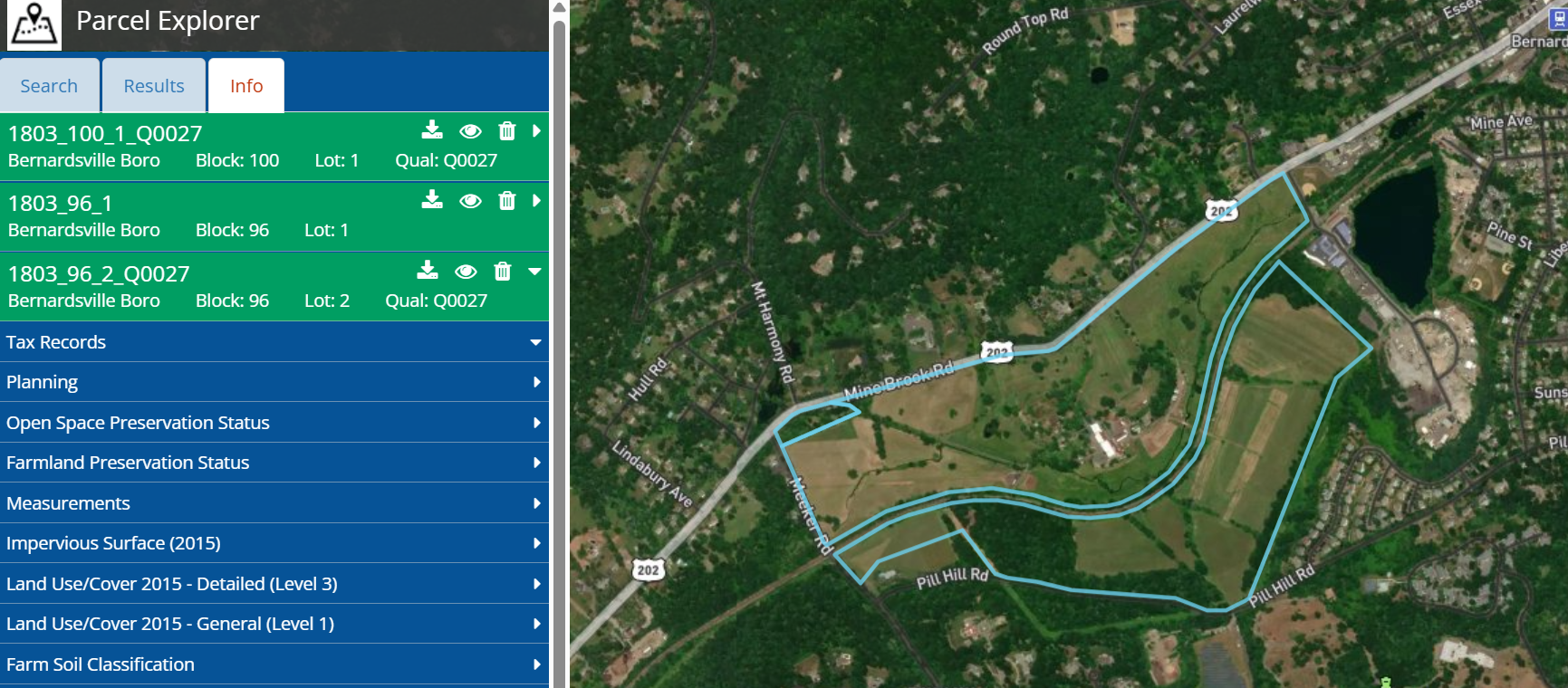Open Farmland Preservation Status section

pyautogui.click(x=274, y=463)
